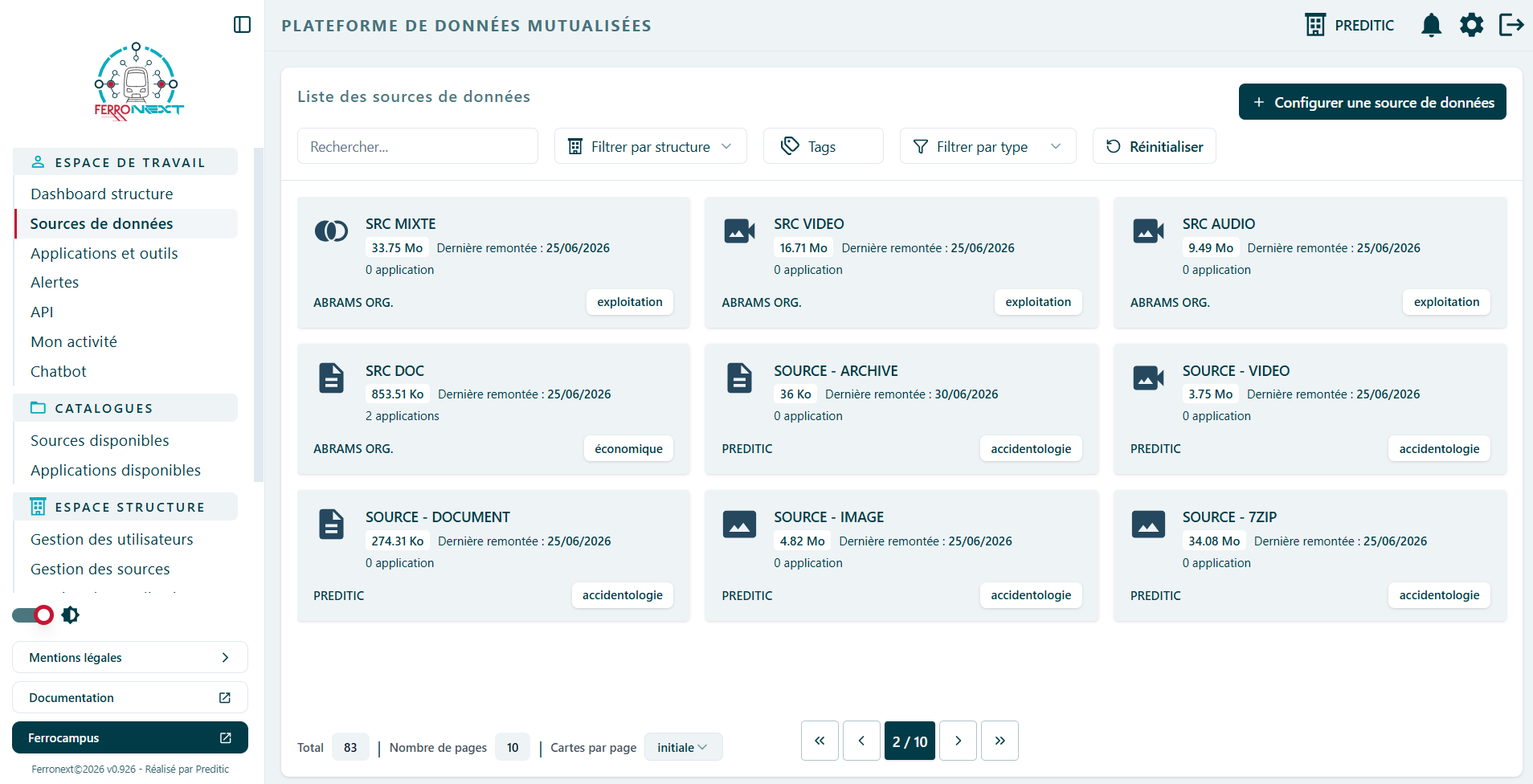Open Filtrer par type dropdown
Viewport: 1533px width, 784px height.
pyautogui.click(x=988, y=146)
